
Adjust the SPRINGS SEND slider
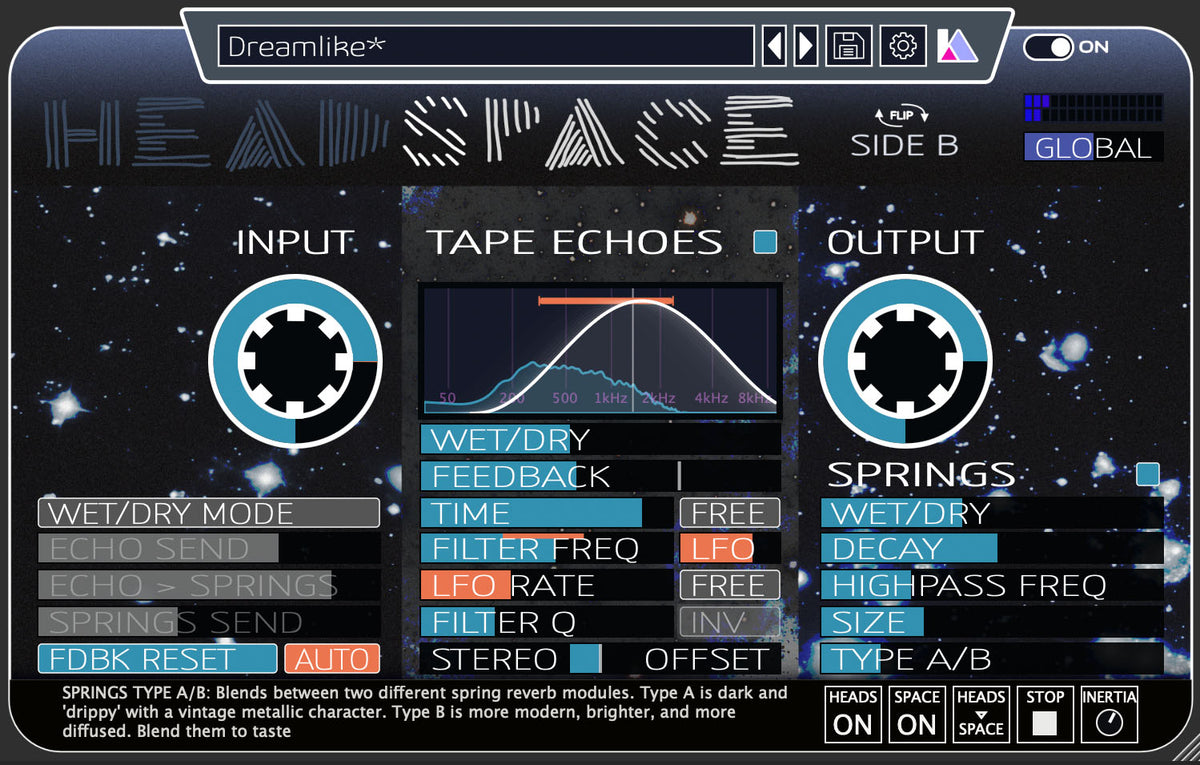[x=209, y=622]
